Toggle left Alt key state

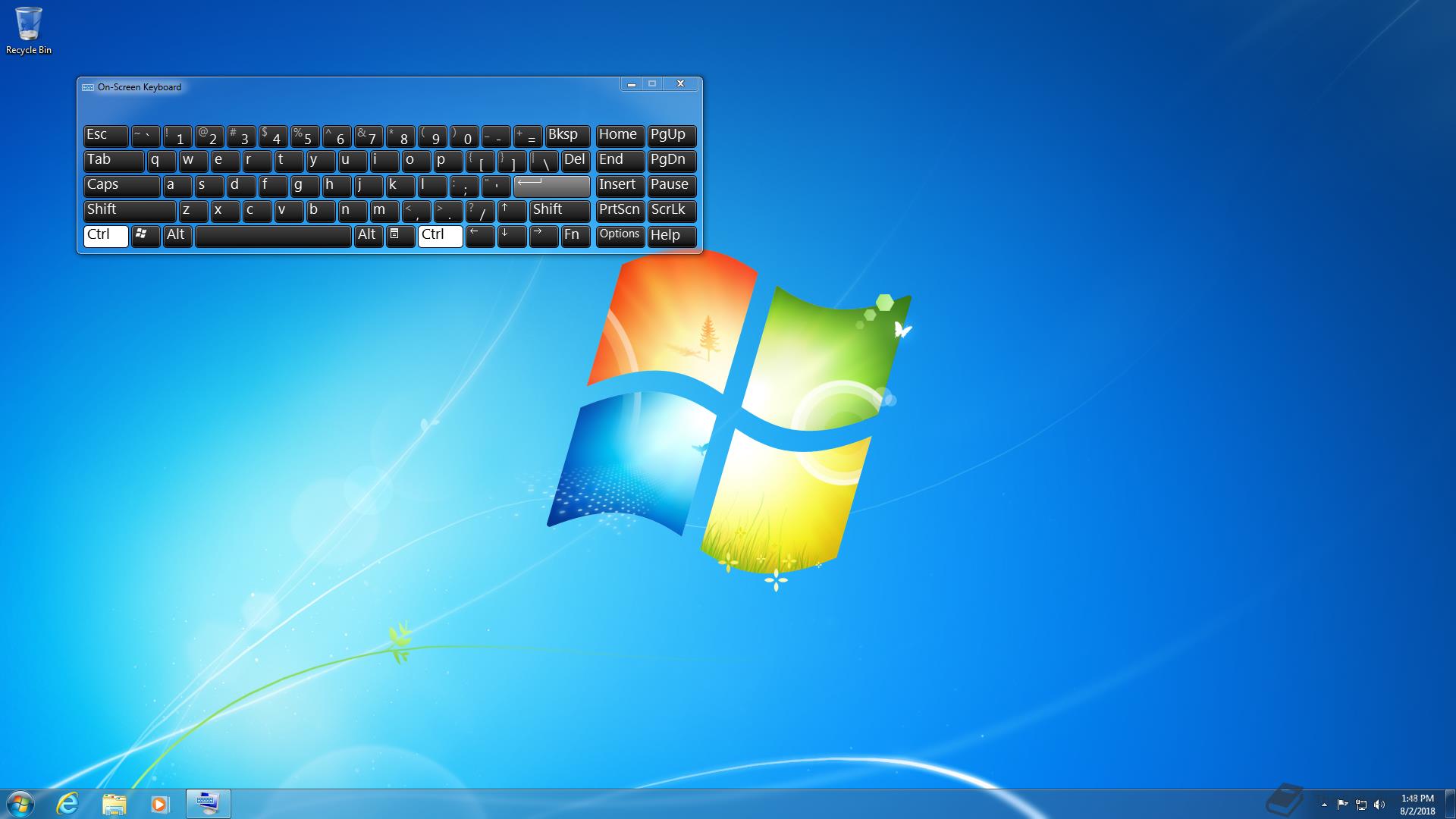coord(175,234)
